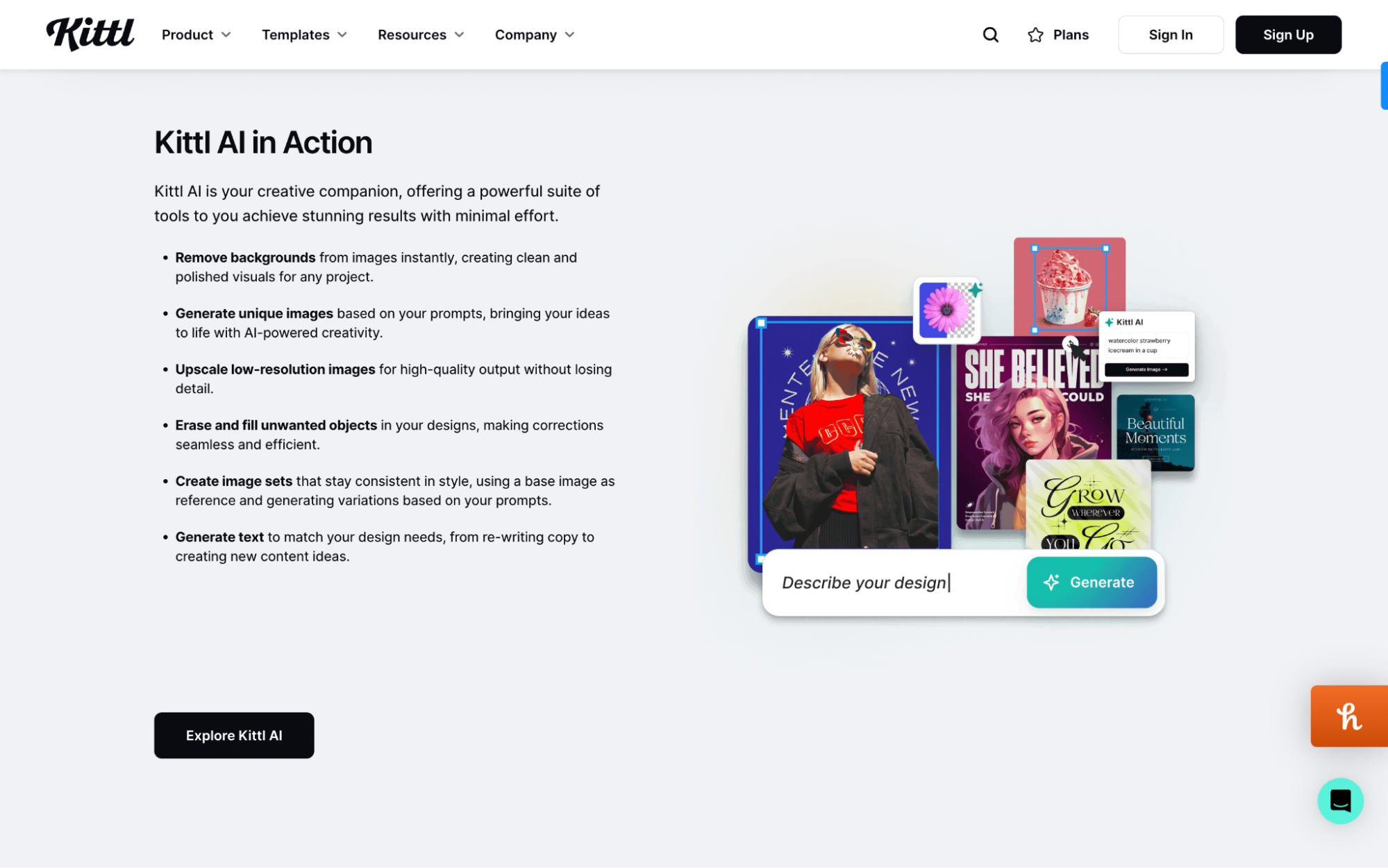Expand the Templates dropdown chevron
This screenshot has height=868, width=1388.
pyautogui.click(x=342, y=35)
